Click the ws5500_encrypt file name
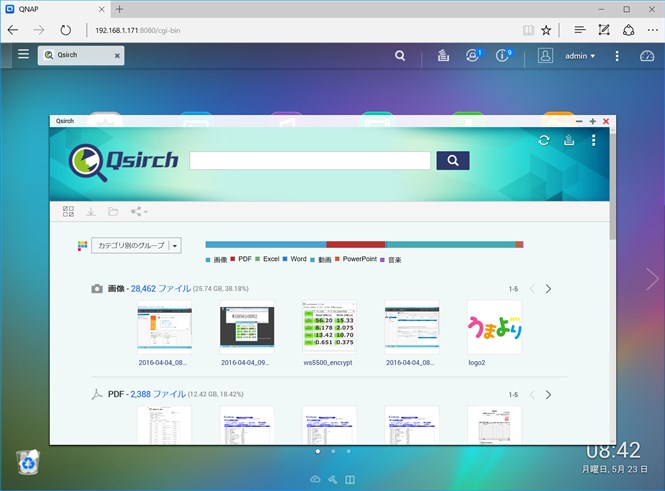Image resolution: width=665 pixels, height=491 pixels. pos(328,363)
